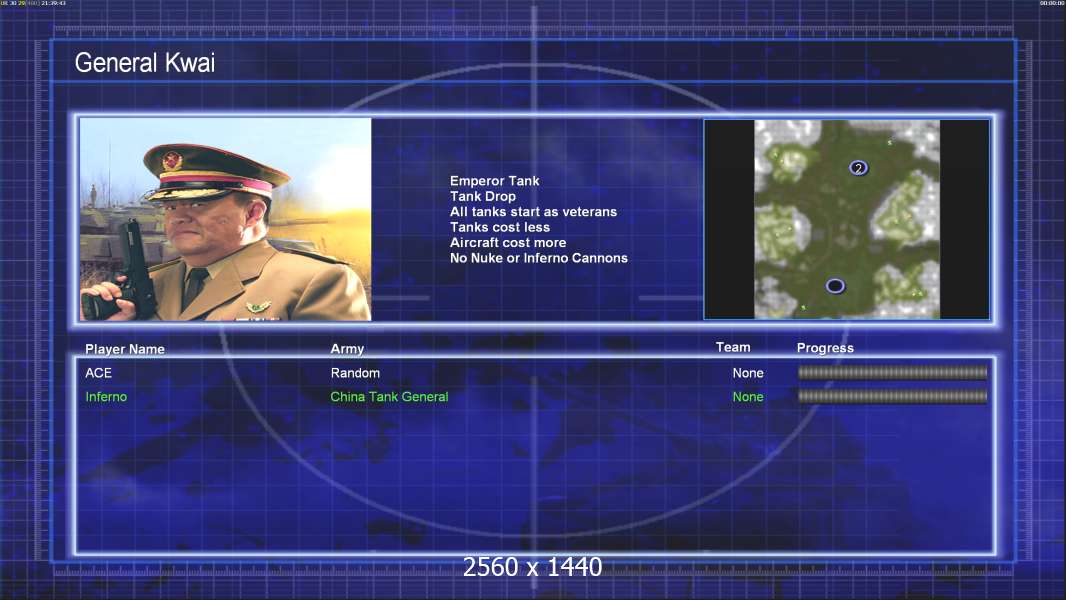
Task: Click 'Tanks cost less' line
Action: point(500,227)
